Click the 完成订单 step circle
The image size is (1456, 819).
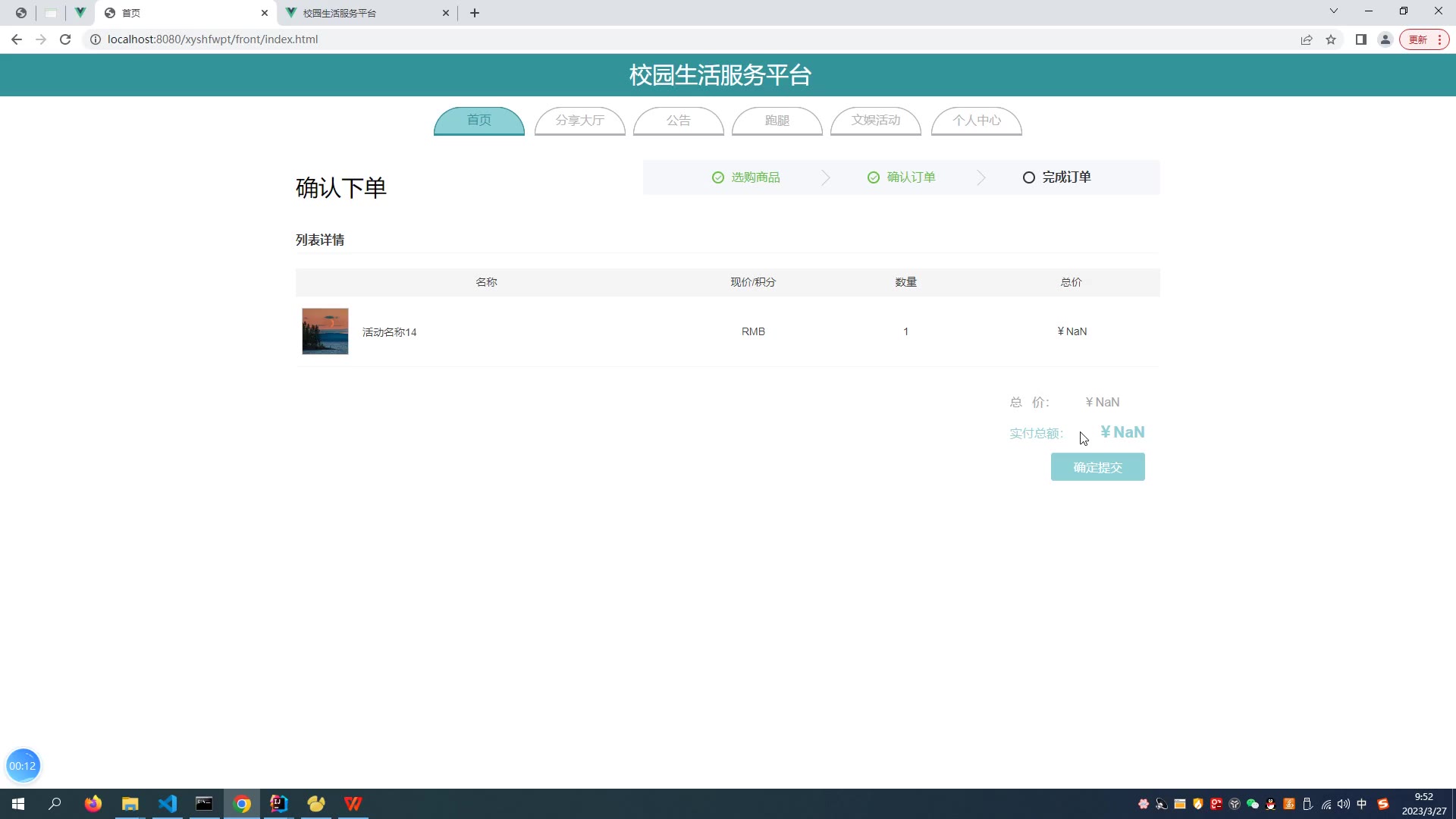tap(1028, 177)
